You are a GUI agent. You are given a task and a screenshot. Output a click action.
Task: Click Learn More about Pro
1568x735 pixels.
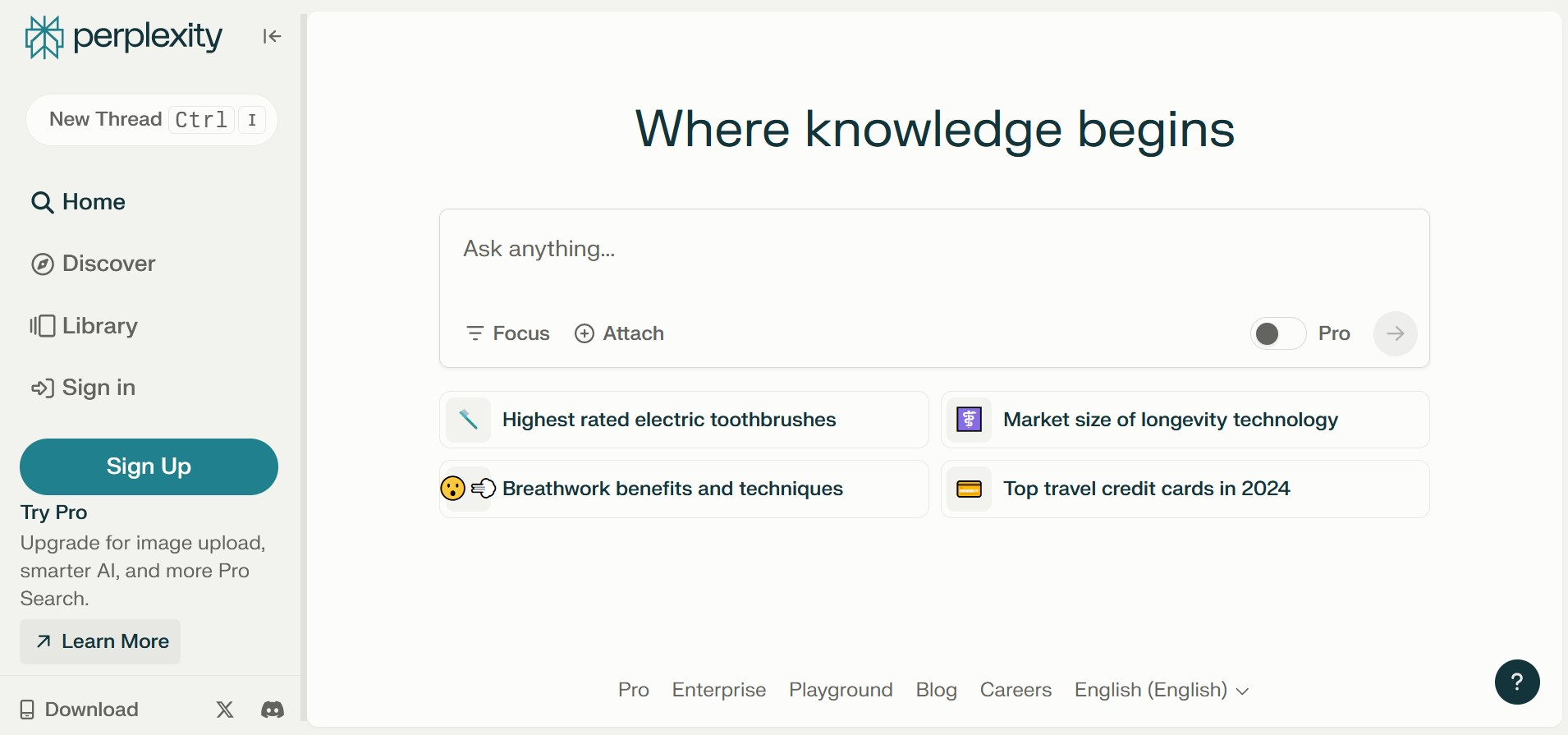click(100, 641)
